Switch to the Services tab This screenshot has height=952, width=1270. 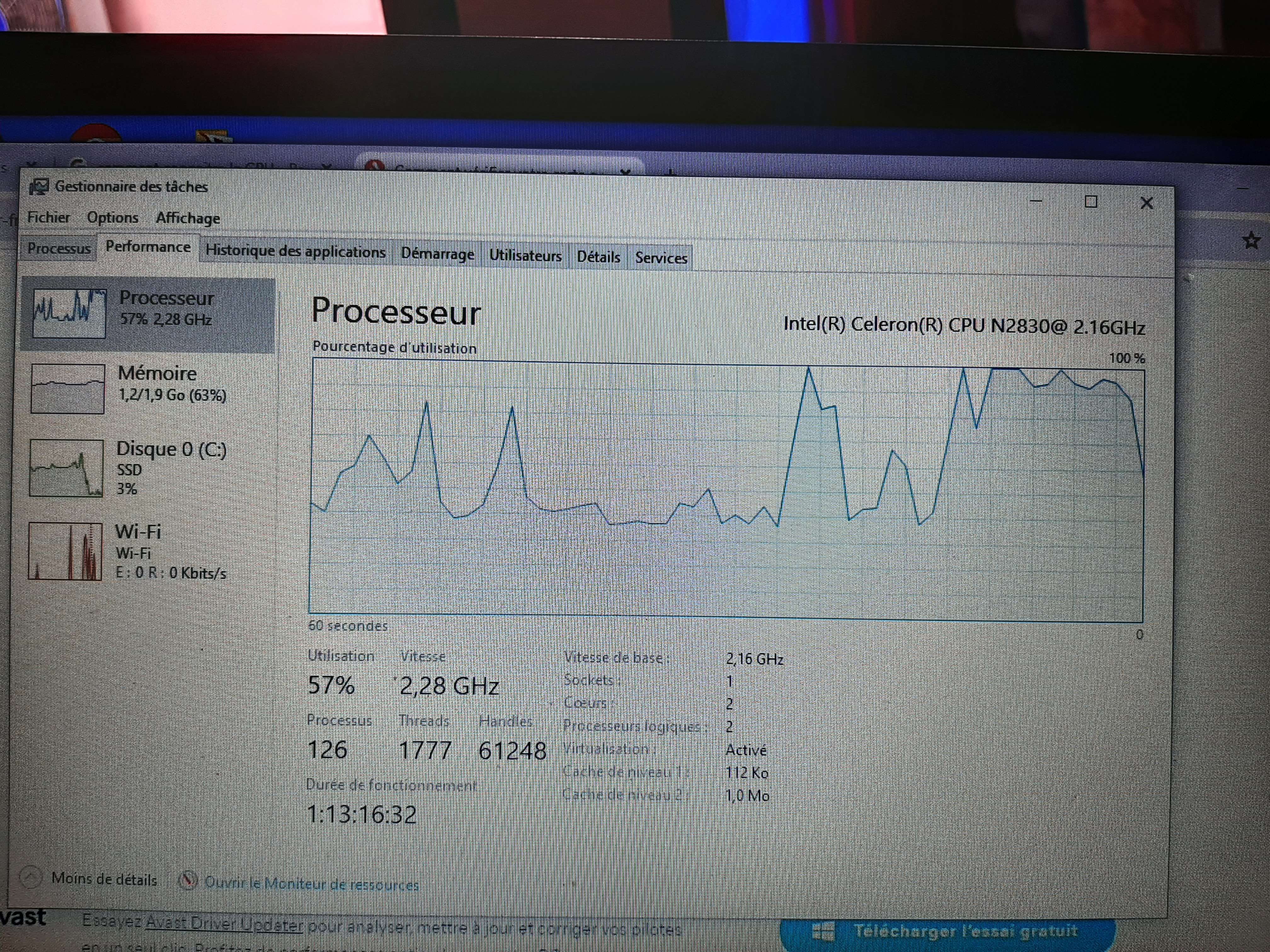[661, 258]
